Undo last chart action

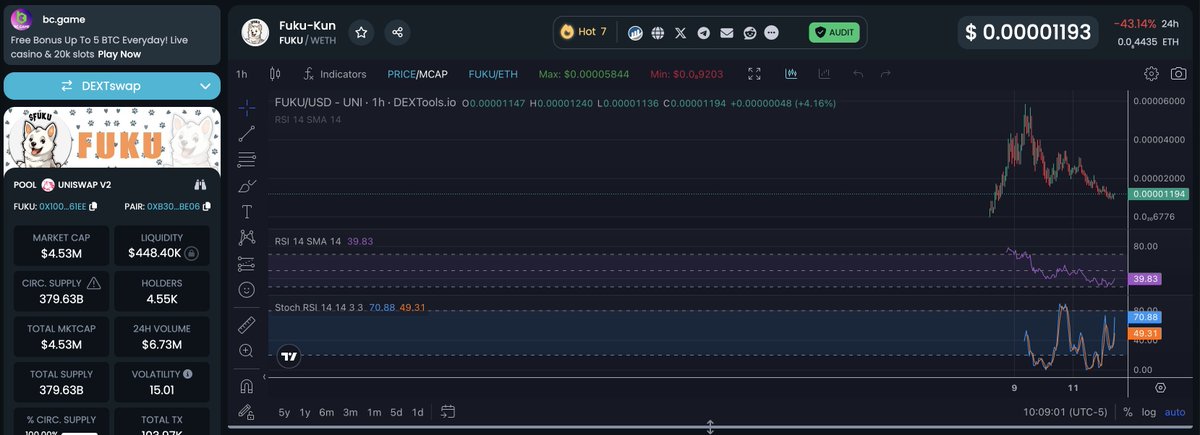point(858,74)
